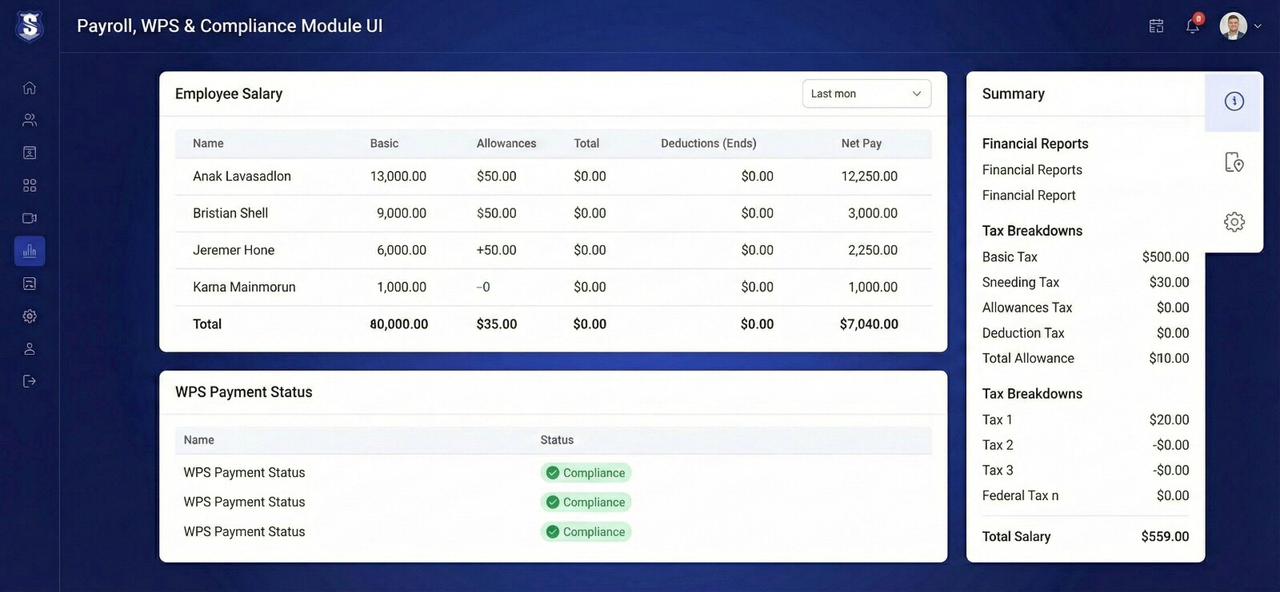Image resolution: width=1280 pixels, height=592 pixels.
Task: Click the 'Status' column header in WPS table
Action: pyautogui.click(x=557, y=440)
